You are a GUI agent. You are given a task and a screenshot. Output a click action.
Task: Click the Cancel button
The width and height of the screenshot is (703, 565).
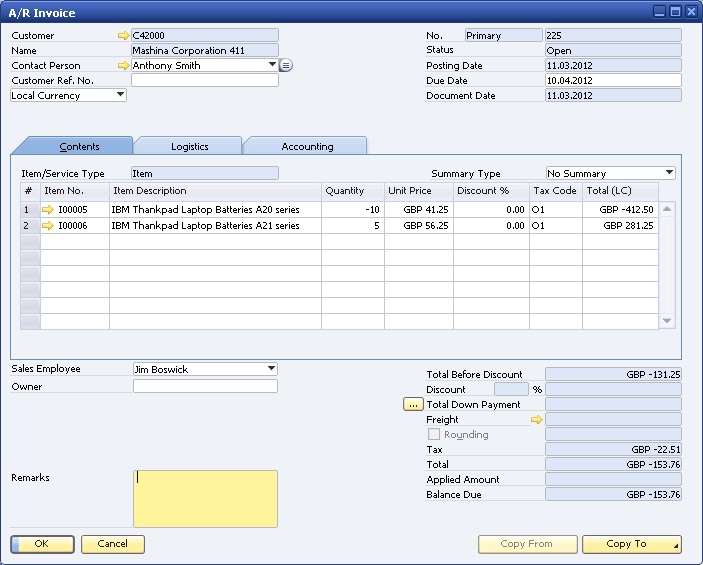click(x=113, y=544)
